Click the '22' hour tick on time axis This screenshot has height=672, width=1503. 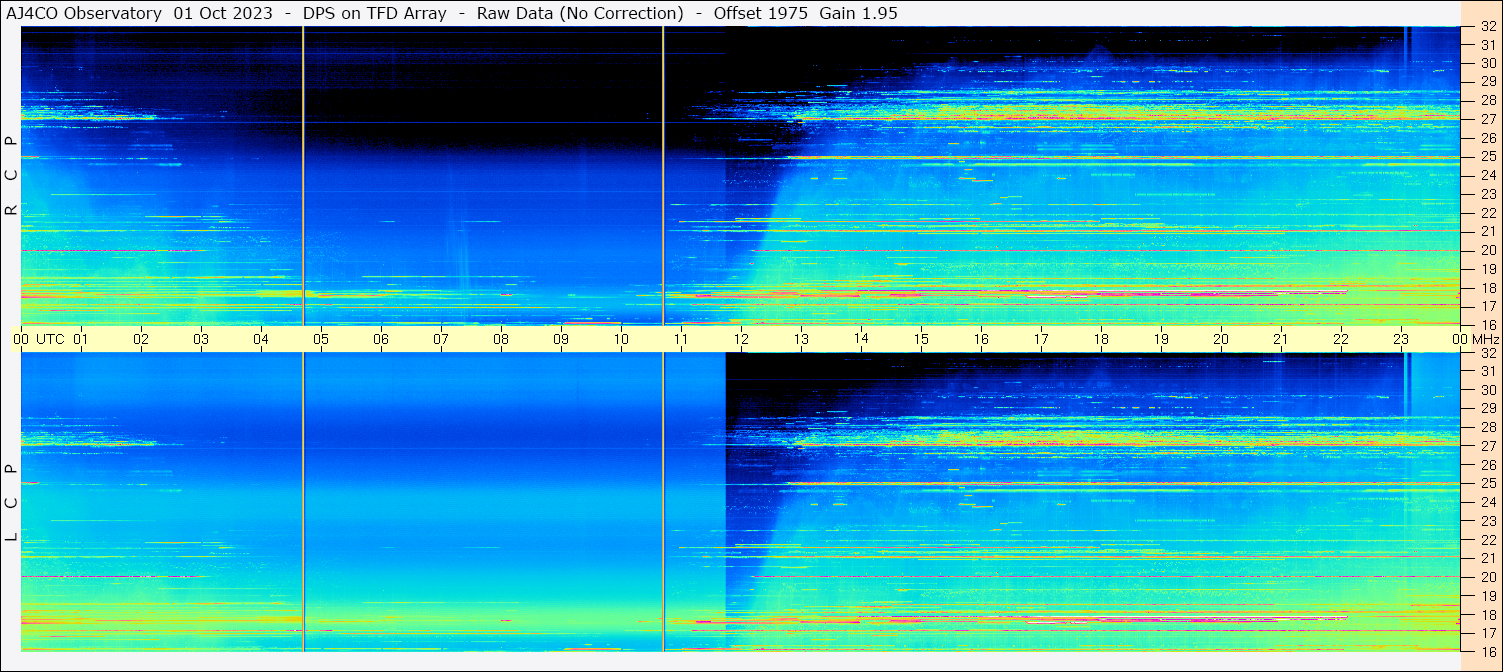click(x=1341, y=339)
